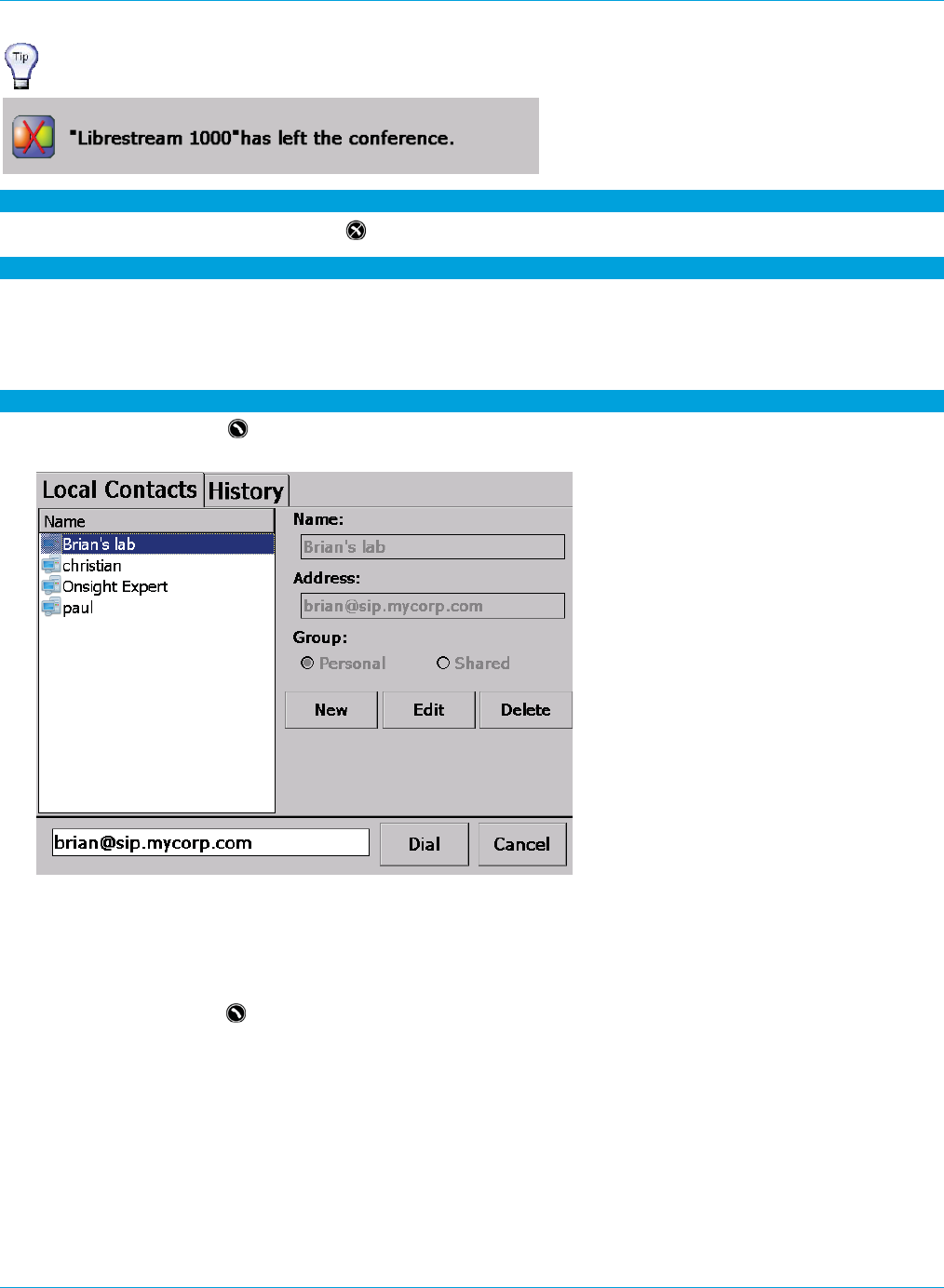Image resolution: width=944 pixels, height=1288 pixels.
Task: Select the Personal group radio button
Action: pyautogui.click(x=307, y=664)
